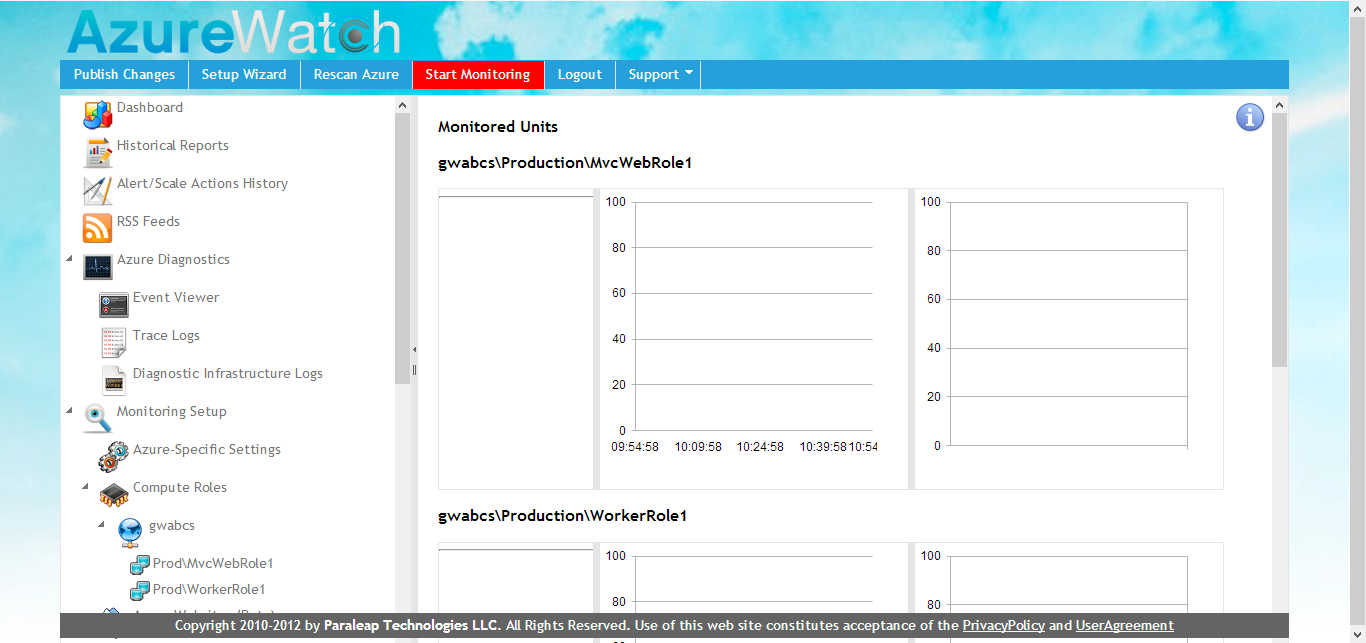Open Trace Logs from the tree
The image size is (1366, 643).
click(166, 335)
